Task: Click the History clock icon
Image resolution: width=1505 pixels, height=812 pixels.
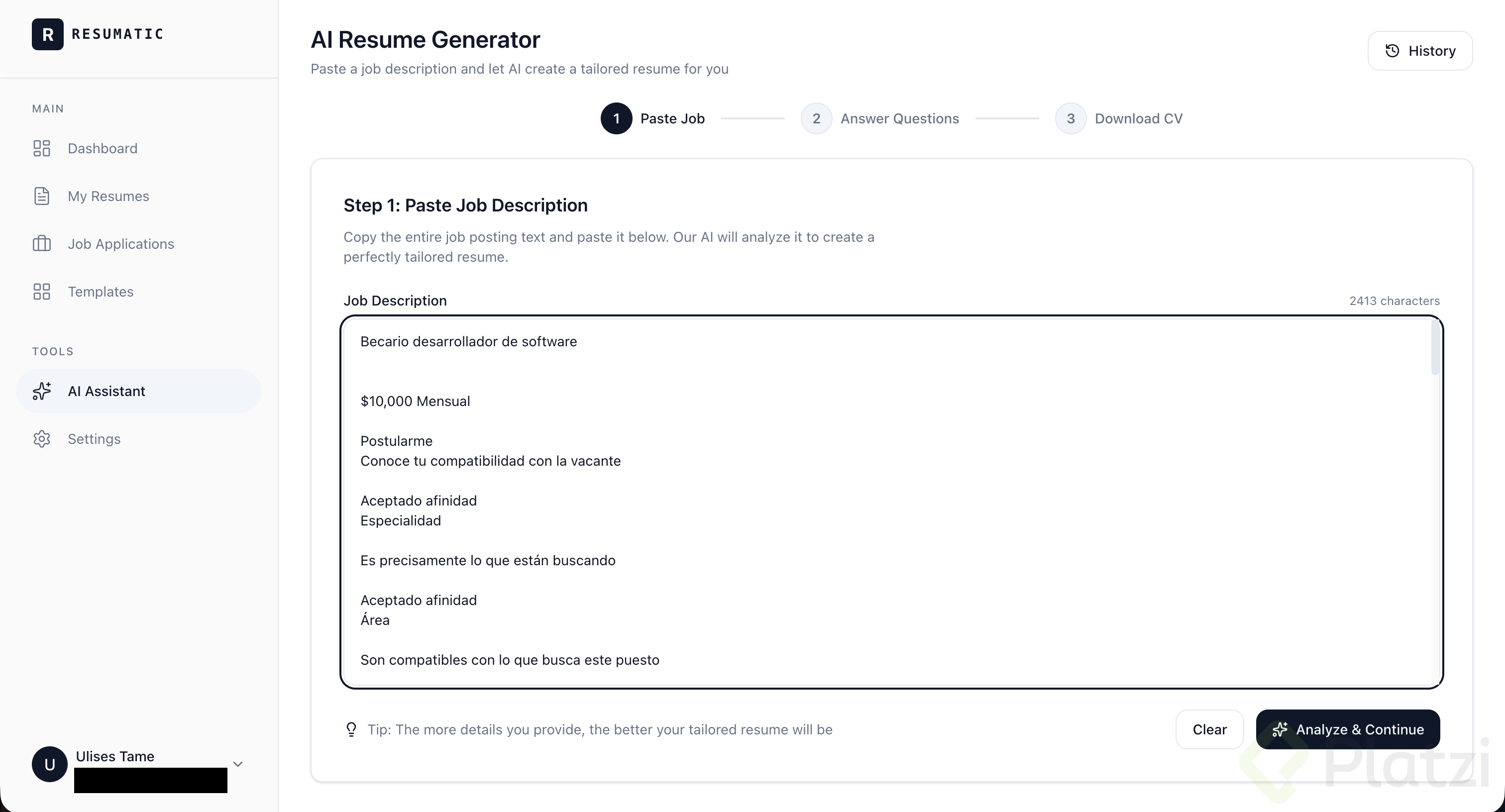Action: pyautogui.click(x=1392, y=51)
